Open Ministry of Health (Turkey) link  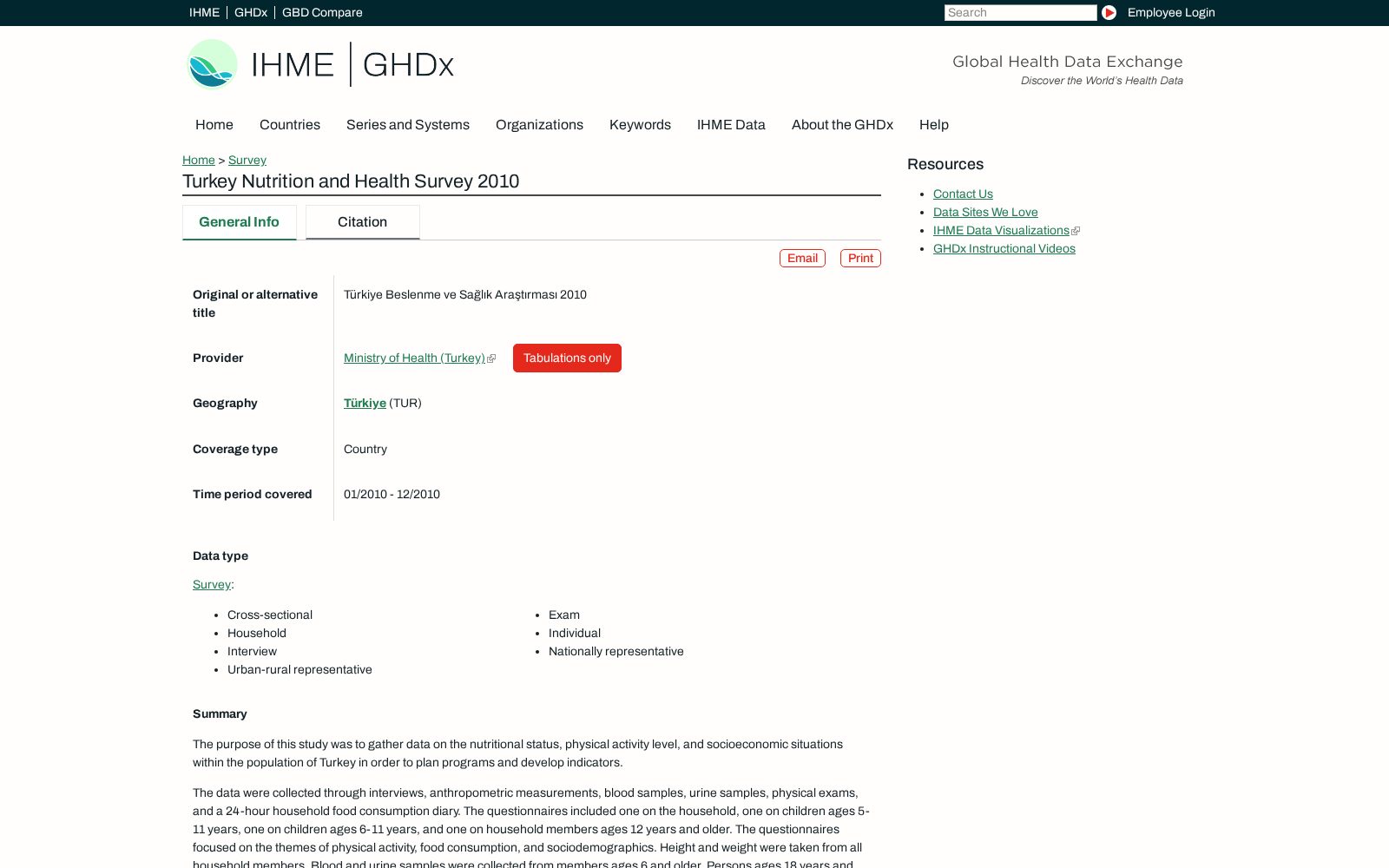pos(414,358)
